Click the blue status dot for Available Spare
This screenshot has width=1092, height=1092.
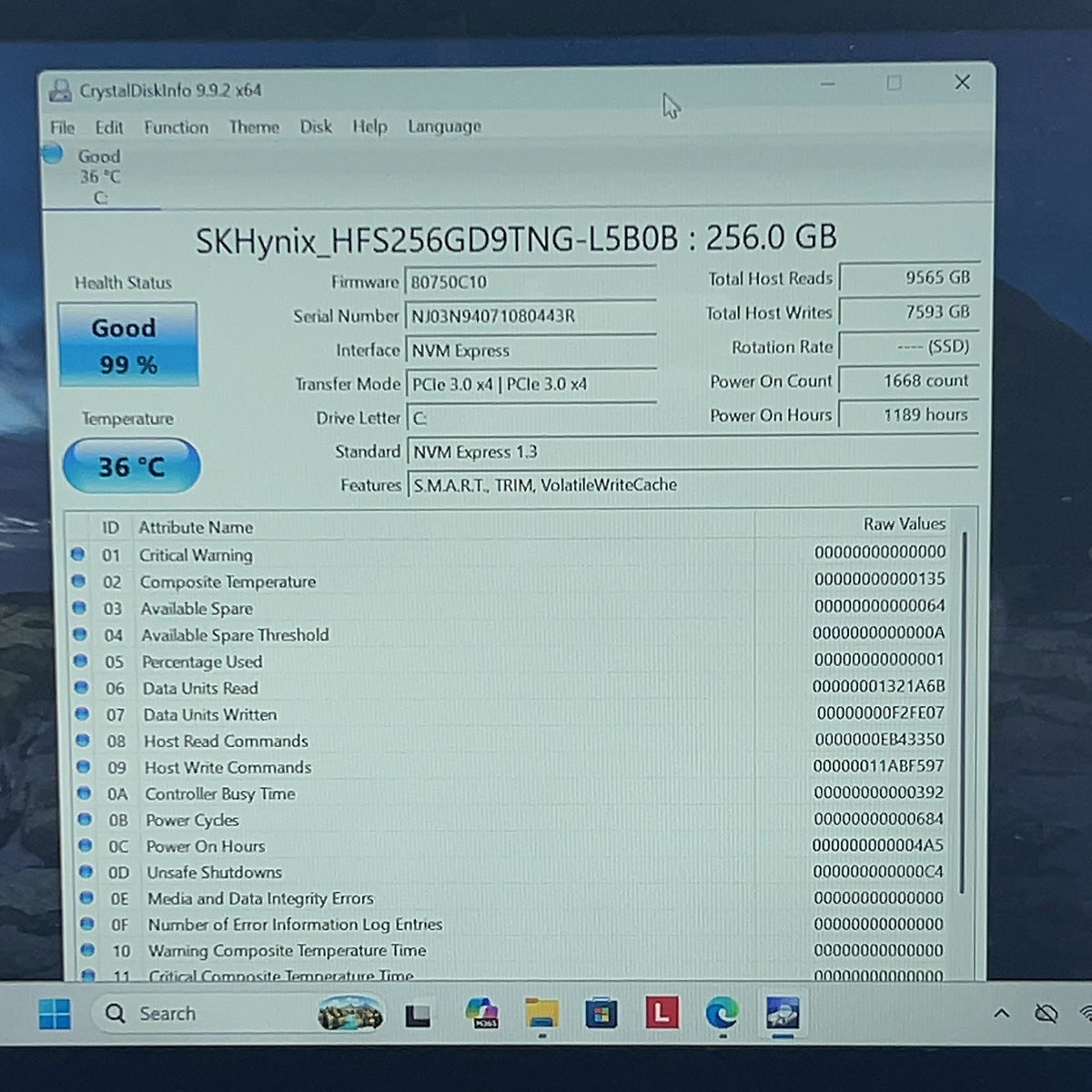pyautogui.click(x=79, y=607)
